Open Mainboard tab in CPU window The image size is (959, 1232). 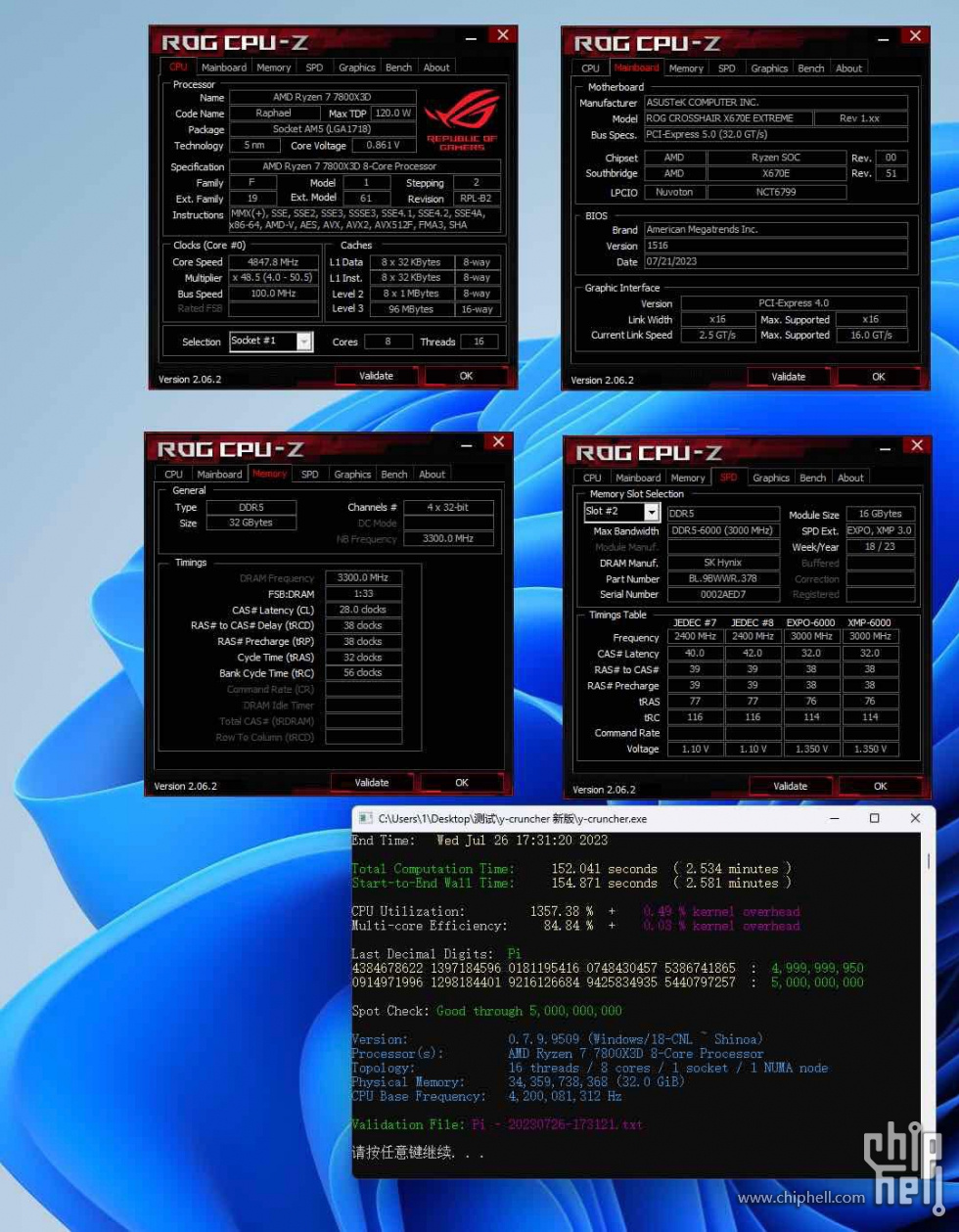223,68
